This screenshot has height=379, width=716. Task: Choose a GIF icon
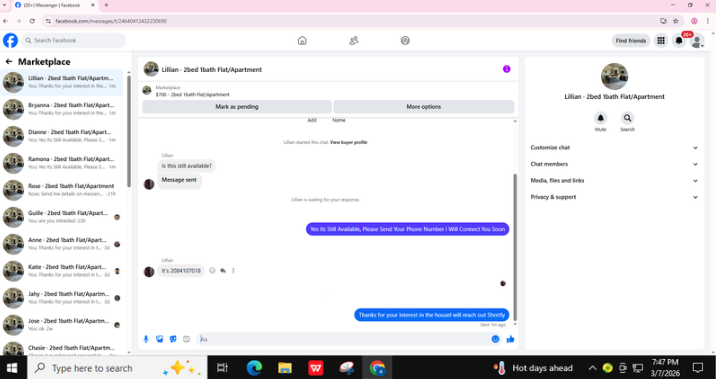[x=186, y=339]
